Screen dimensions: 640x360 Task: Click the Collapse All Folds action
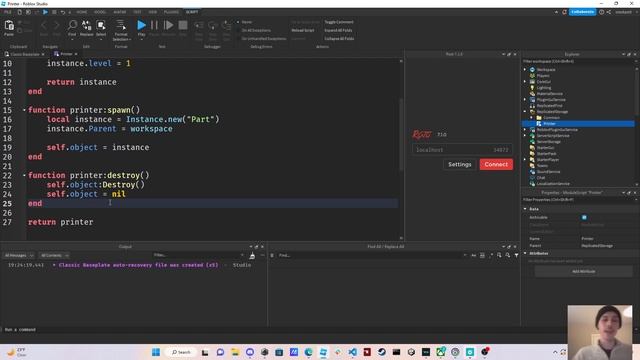pos(339,39)
